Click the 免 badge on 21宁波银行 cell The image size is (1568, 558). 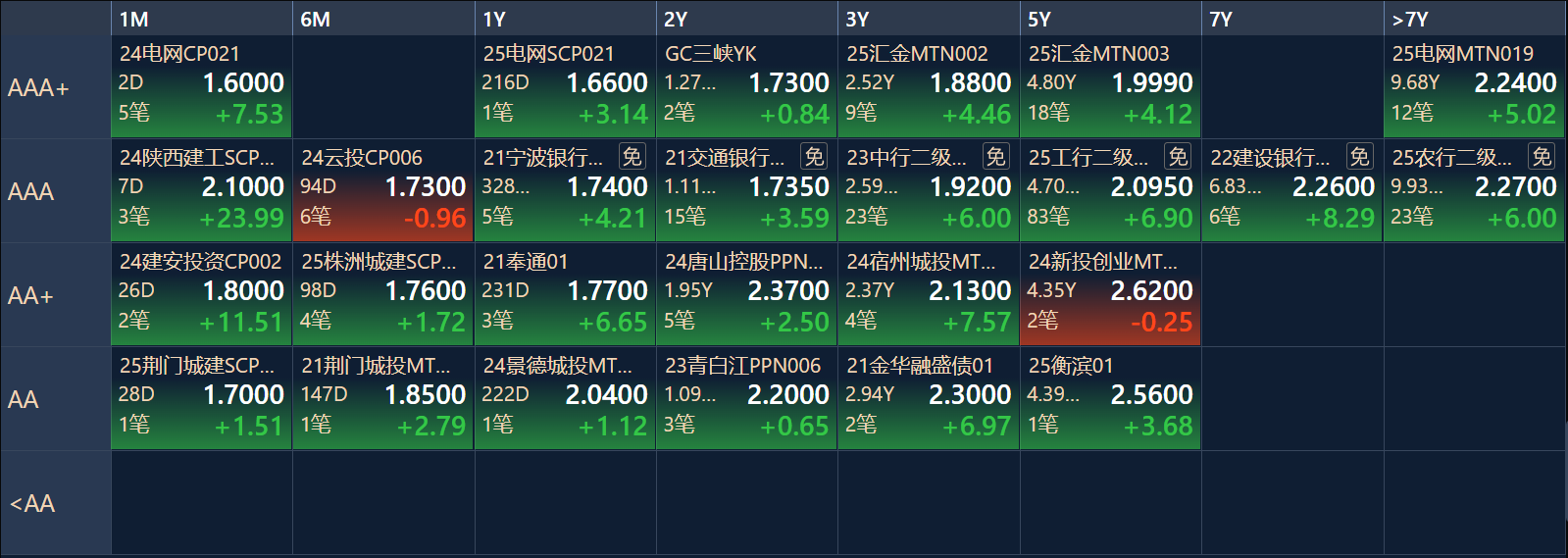click(x=632, y=157)
